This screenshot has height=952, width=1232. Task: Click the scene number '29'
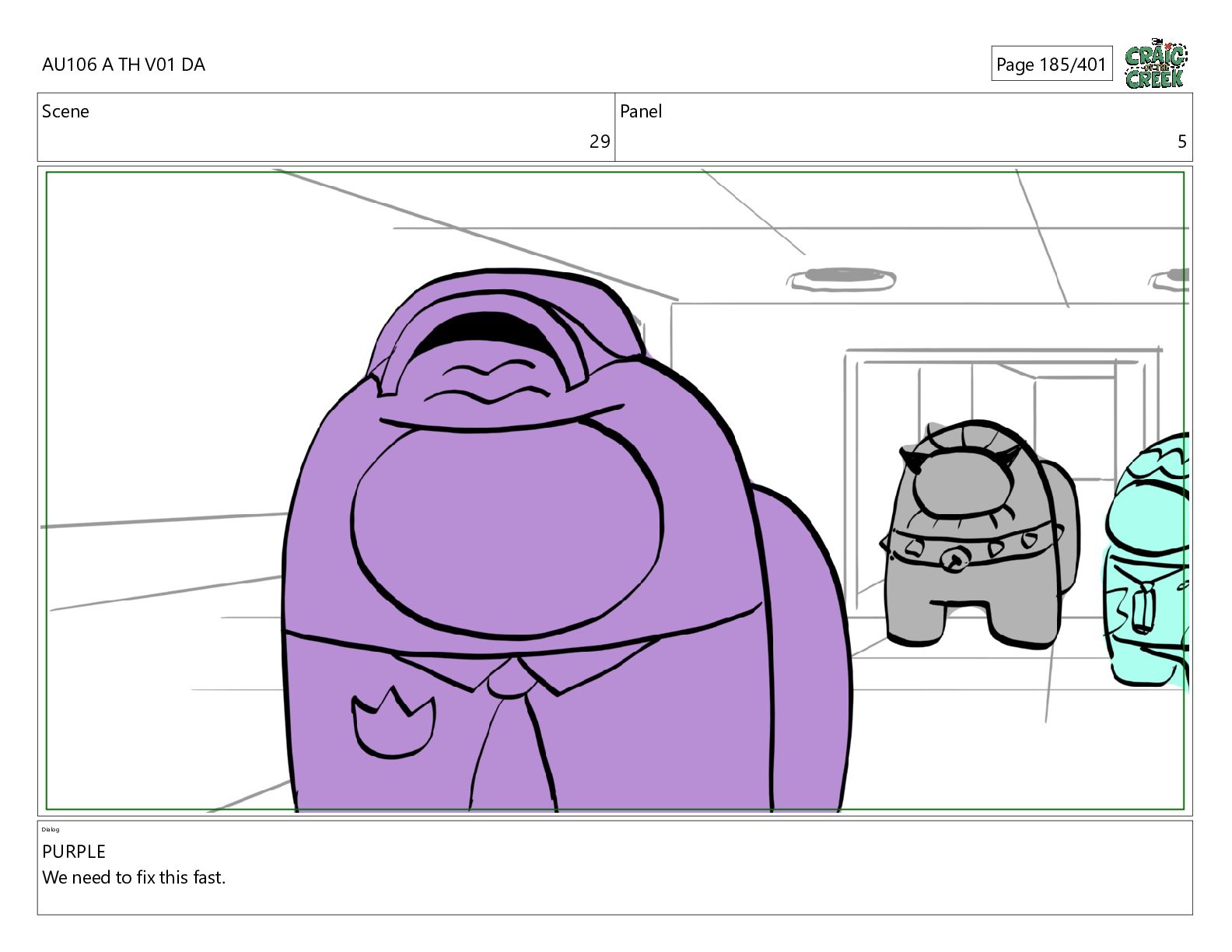click(600, 142)
